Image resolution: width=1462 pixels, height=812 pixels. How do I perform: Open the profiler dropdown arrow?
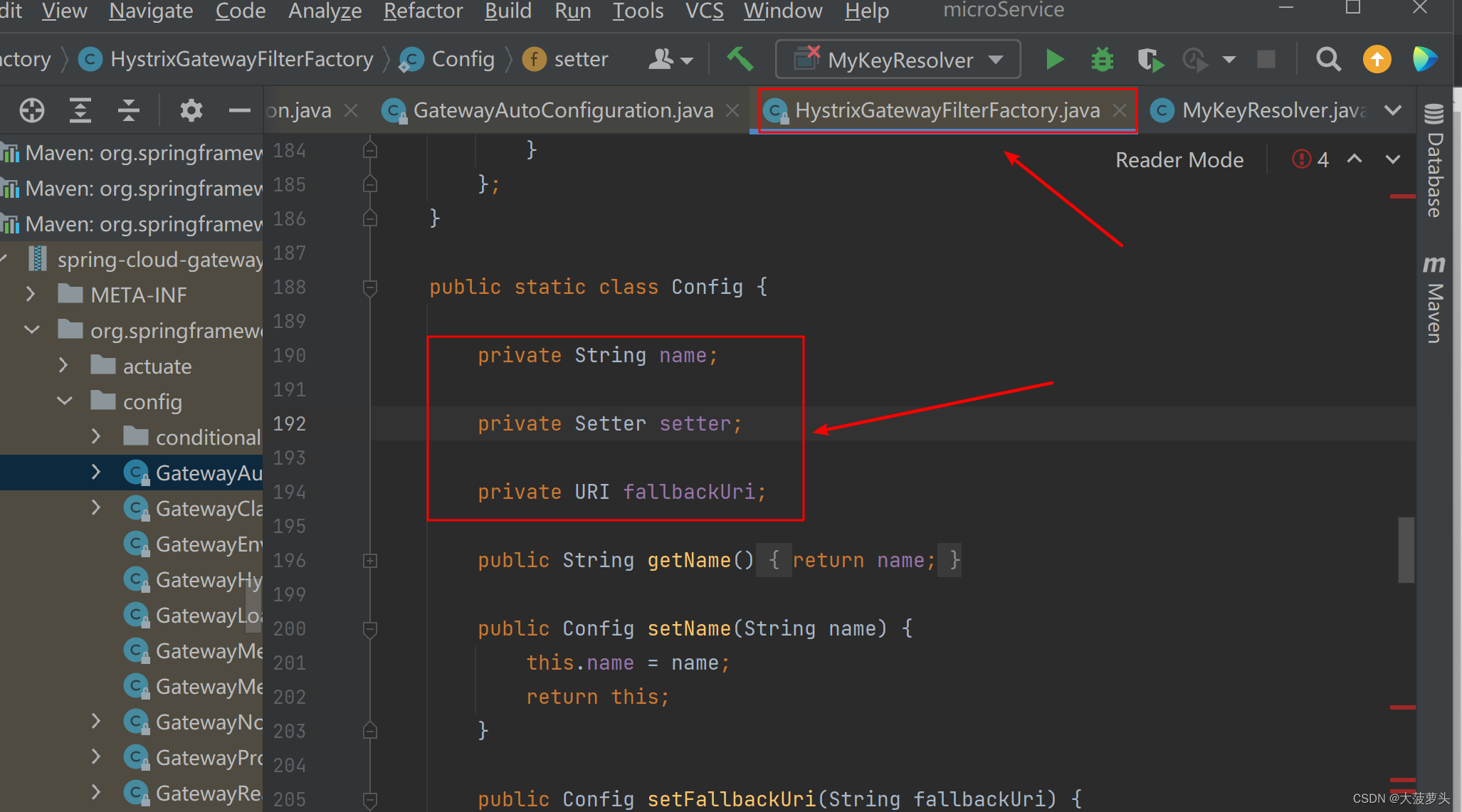pyautogui.click(x=1229, y=60)
